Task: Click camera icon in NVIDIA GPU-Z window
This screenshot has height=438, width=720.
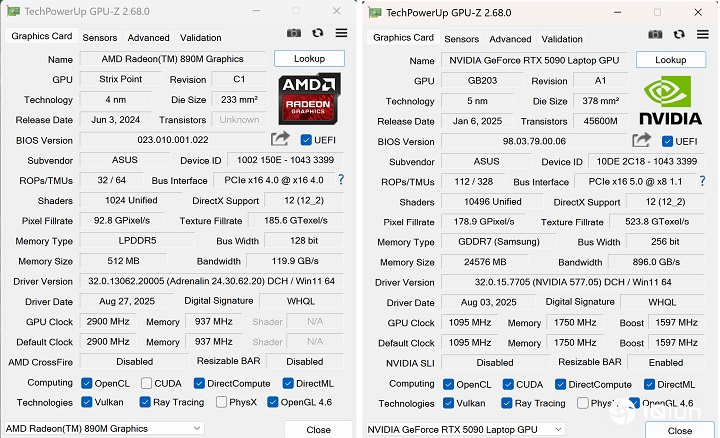Action: pos(657,35)
